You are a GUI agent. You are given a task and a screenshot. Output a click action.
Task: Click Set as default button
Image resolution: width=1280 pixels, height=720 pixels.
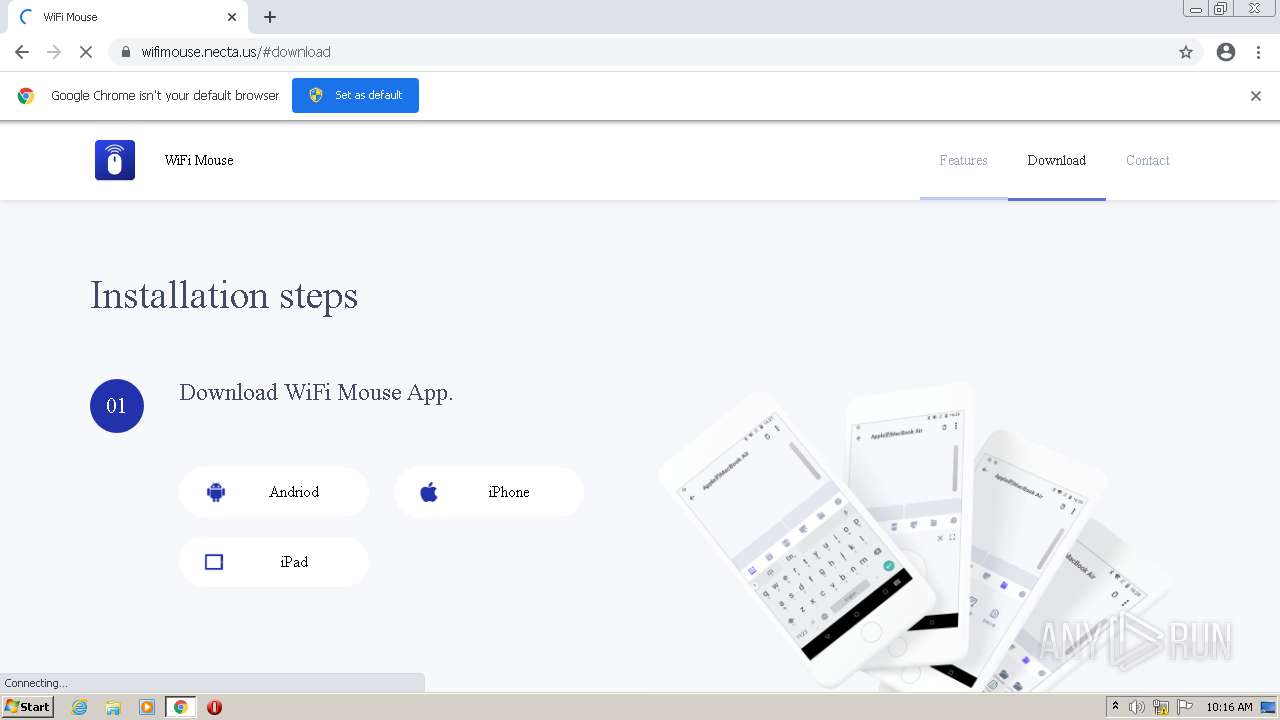(355, 95)
